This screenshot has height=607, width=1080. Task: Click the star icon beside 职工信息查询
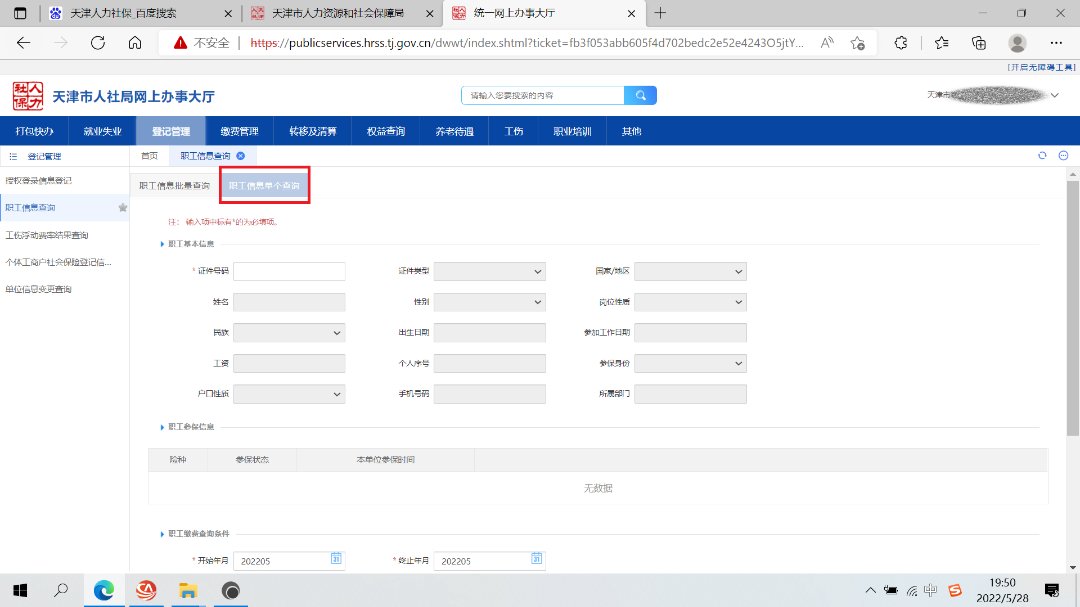122,208
